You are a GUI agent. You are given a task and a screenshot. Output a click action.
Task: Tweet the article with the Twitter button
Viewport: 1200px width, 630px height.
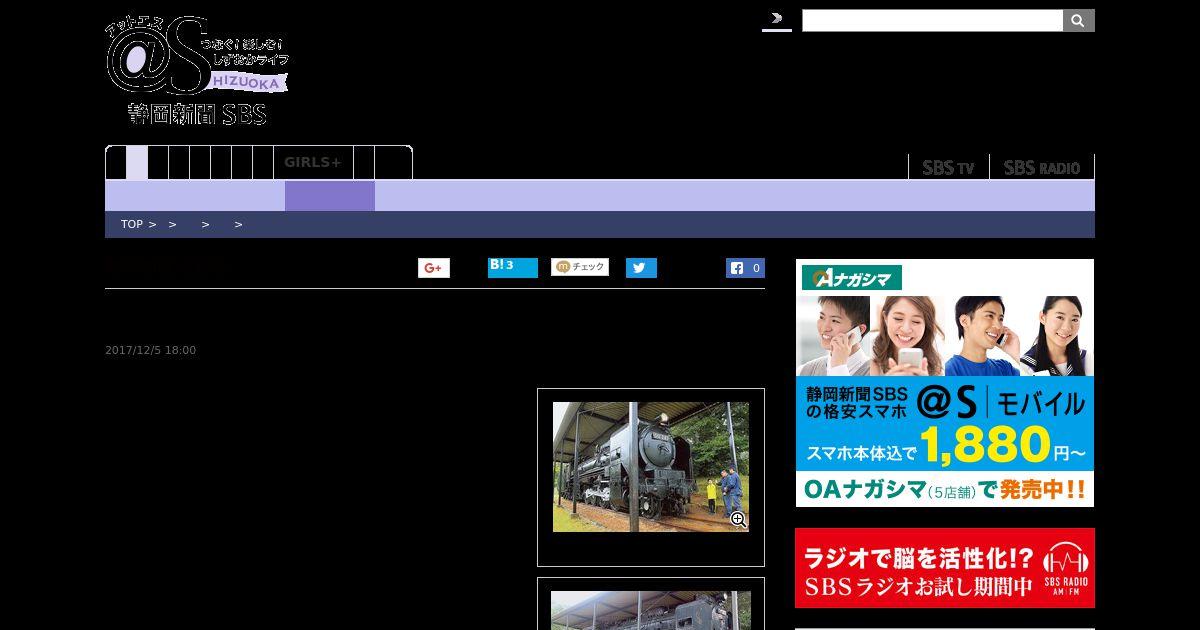[641, 268]
